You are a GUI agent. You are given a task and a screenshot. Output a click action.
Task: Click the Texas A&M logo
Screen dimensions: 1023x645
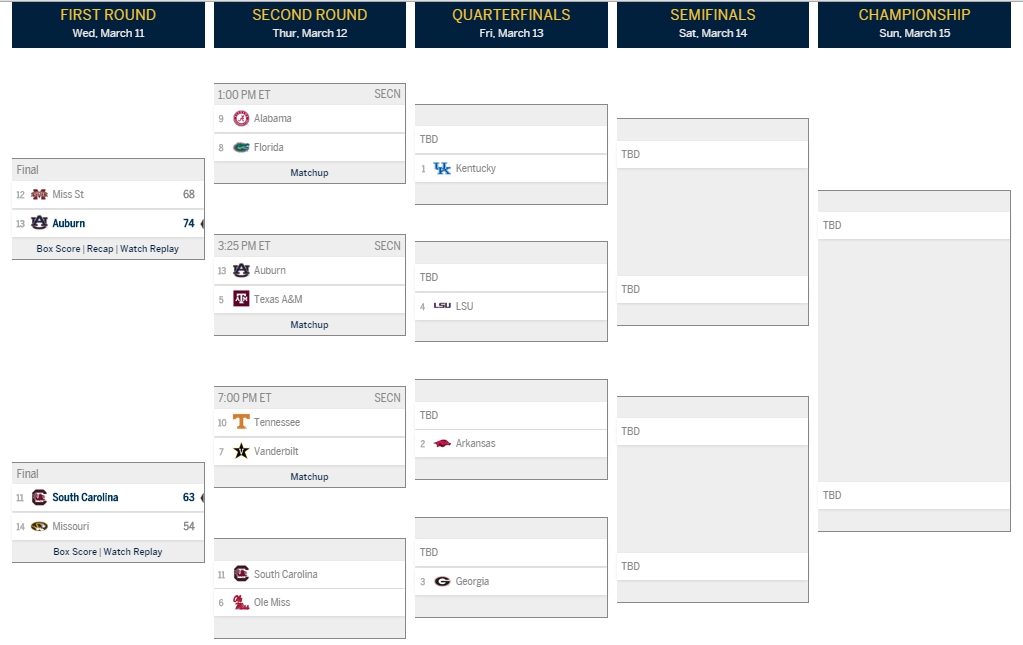[241, 299]
